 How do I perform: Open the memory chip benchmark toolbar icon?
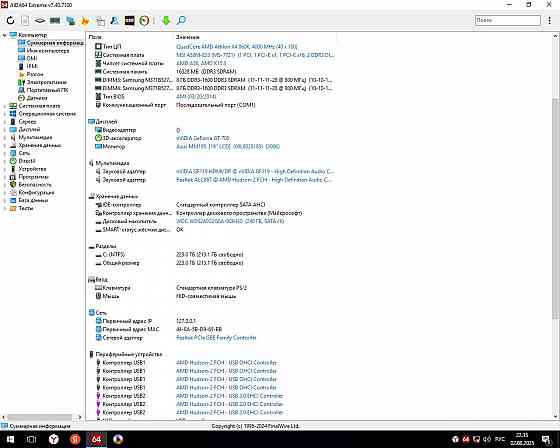[x=55, y=20]
